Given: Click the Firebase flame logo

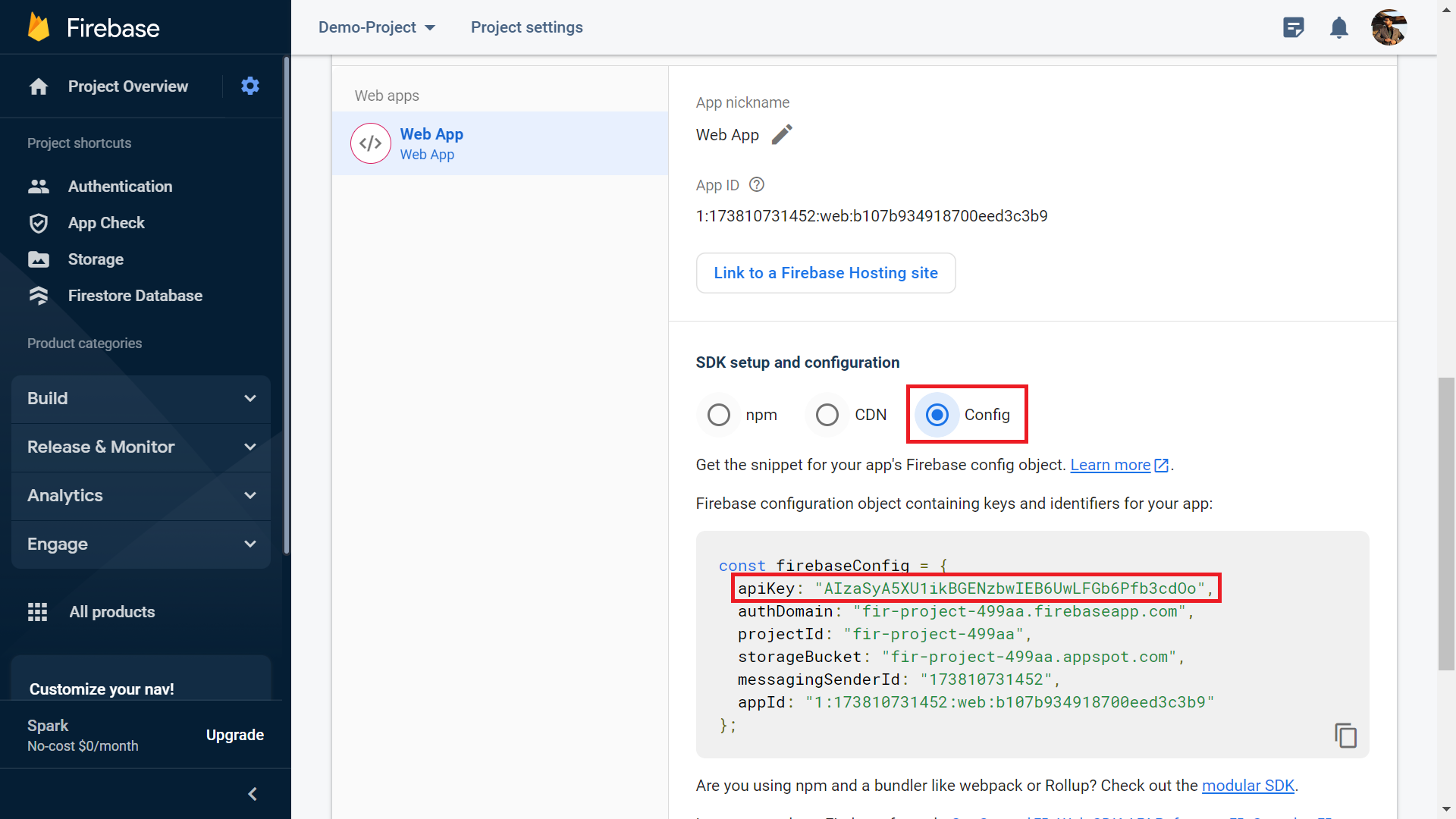Looking at the screenshot, I should coord(39,27).
